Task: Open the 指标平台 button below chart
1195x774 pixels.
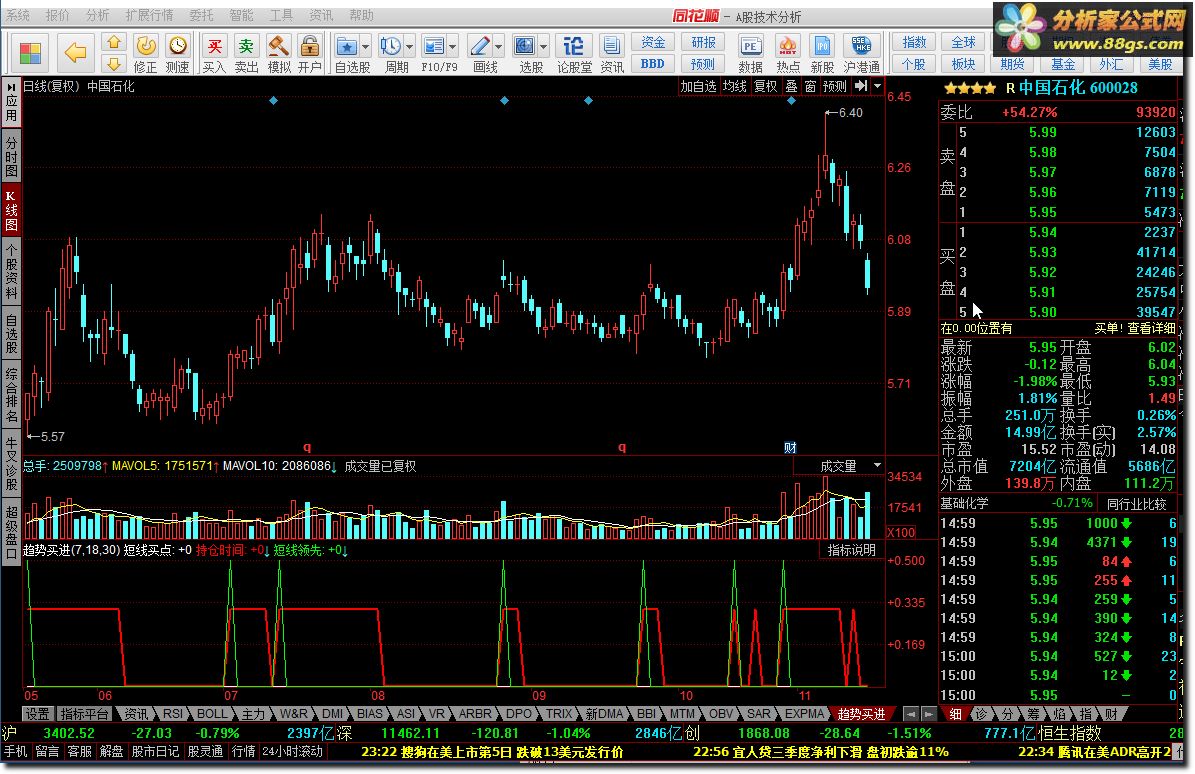Action: pos(85,714)
